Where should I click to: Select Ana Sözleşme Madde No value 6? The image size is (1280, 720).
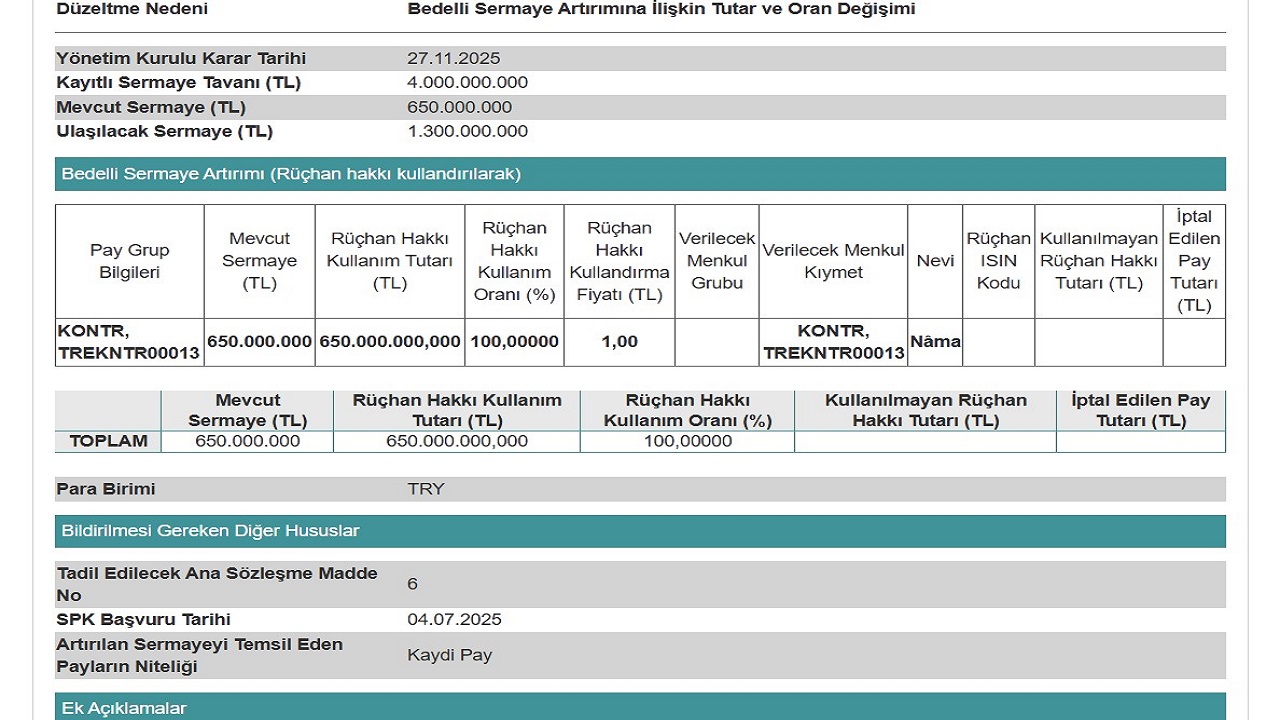tap(412, 584)
